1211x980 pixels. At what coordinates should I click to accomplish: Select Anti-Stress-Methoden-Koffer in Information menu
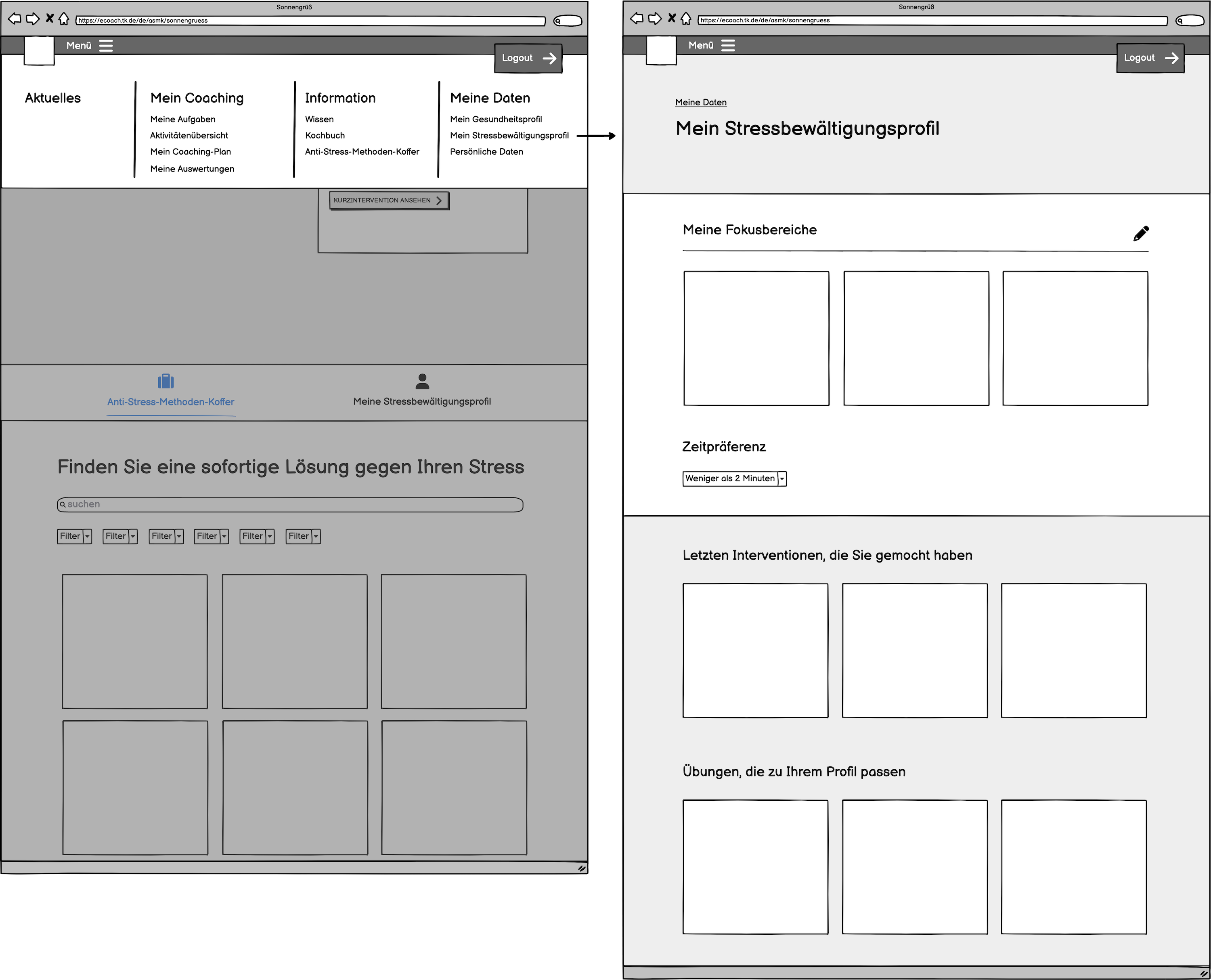pos(362,151)
